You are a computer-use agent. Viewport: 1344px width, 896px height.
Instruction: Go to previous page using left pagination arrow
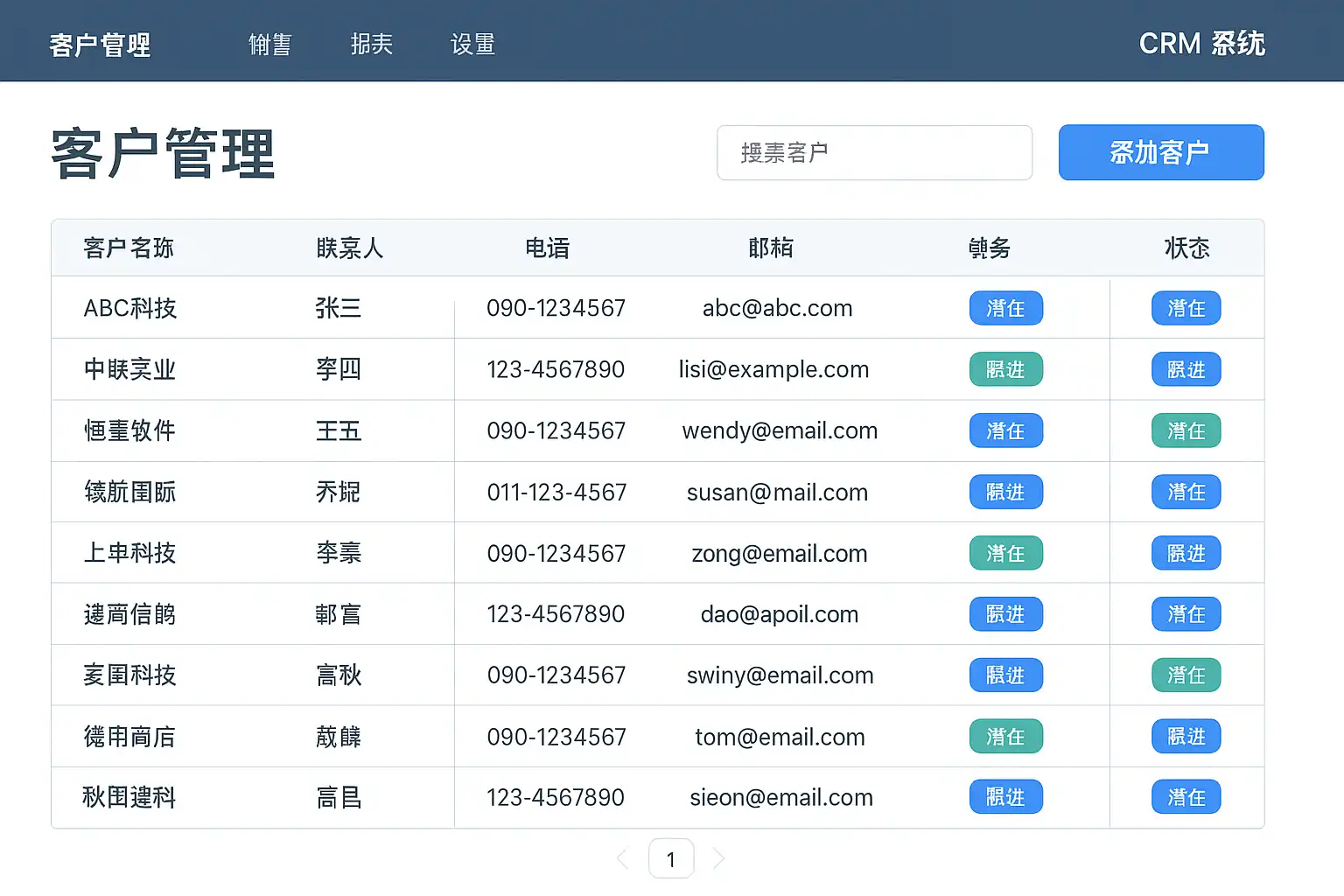pyautogui.click(x=623, y=859)
